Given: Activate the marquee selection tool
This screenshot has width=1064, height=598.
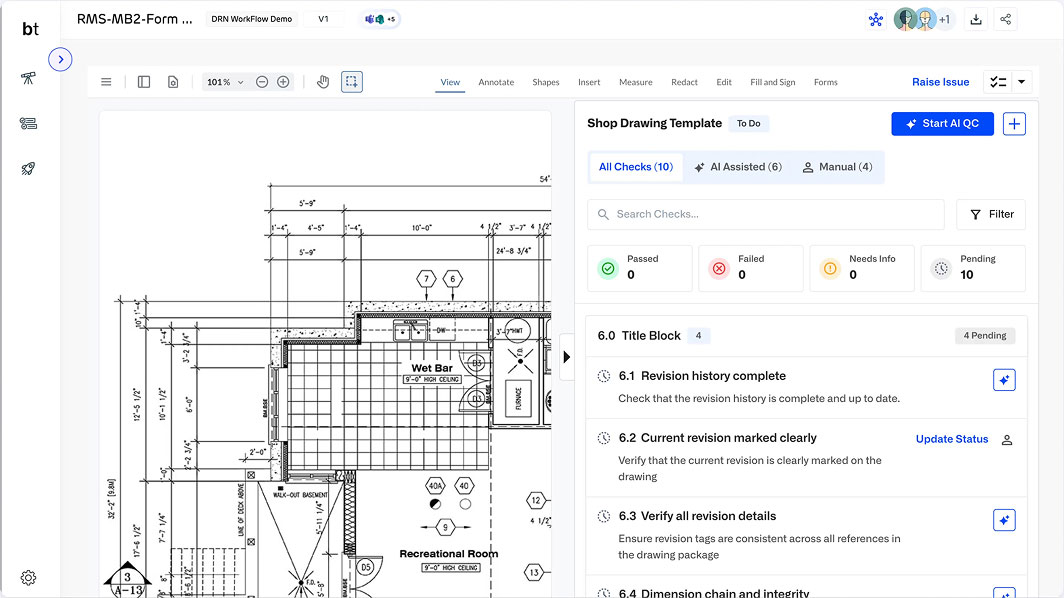Looking at the screenshot, I should (x=351, y=82).
